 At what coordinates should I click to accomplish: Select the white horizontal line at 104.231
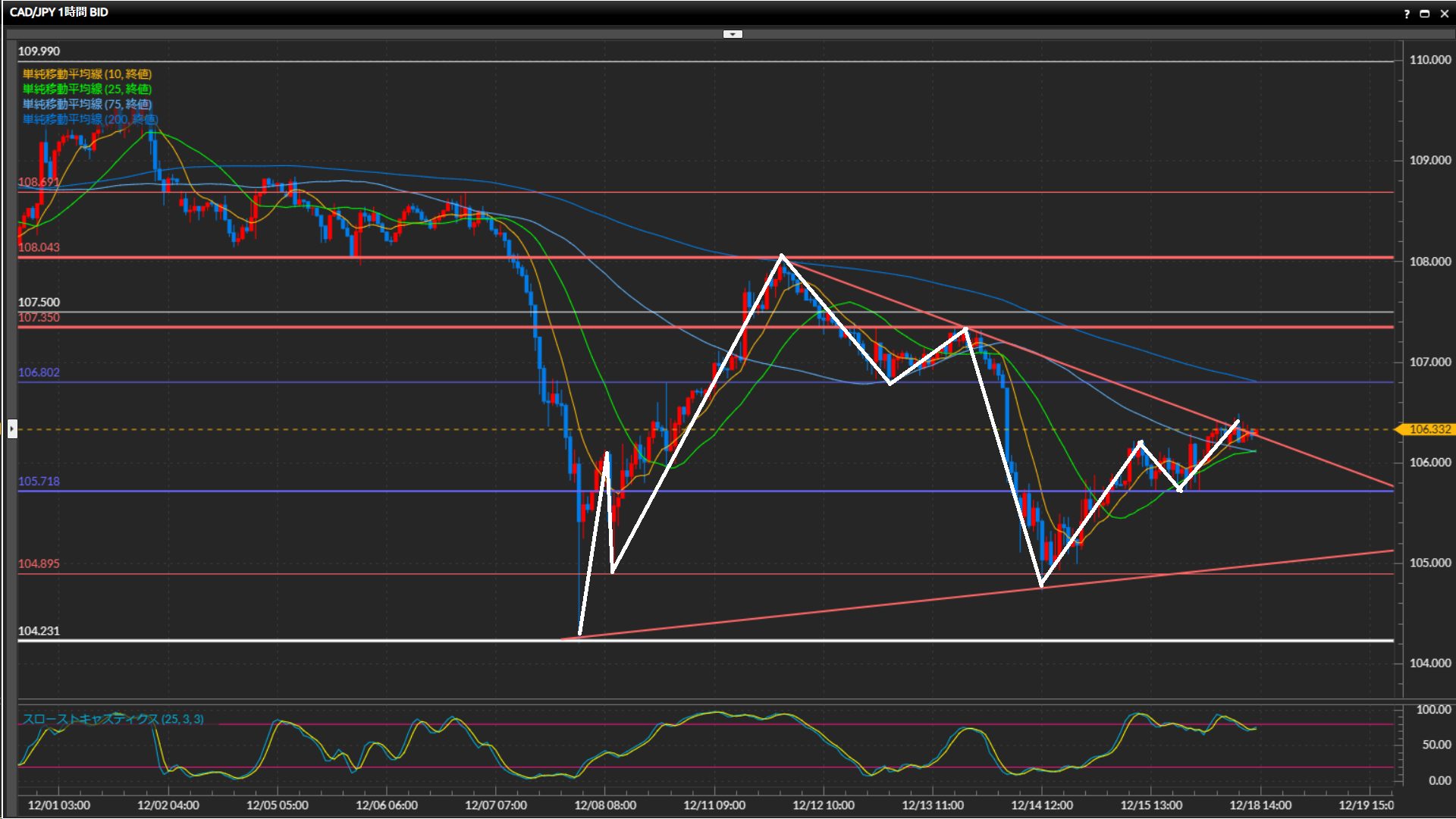point(303,641)
